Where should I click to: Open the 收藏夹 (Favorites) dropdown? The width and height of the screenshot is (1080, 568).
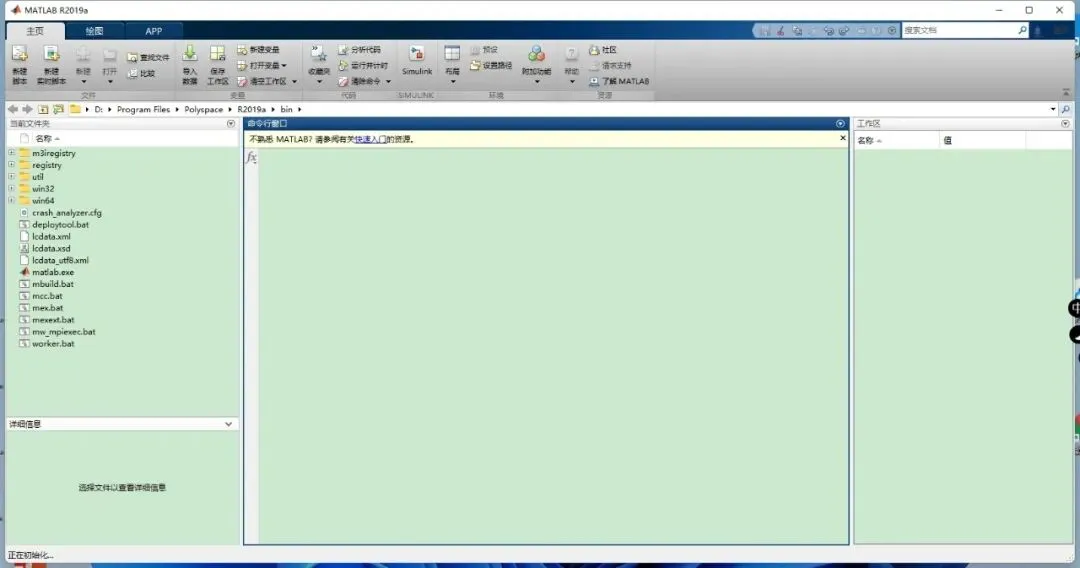[319, 81]
